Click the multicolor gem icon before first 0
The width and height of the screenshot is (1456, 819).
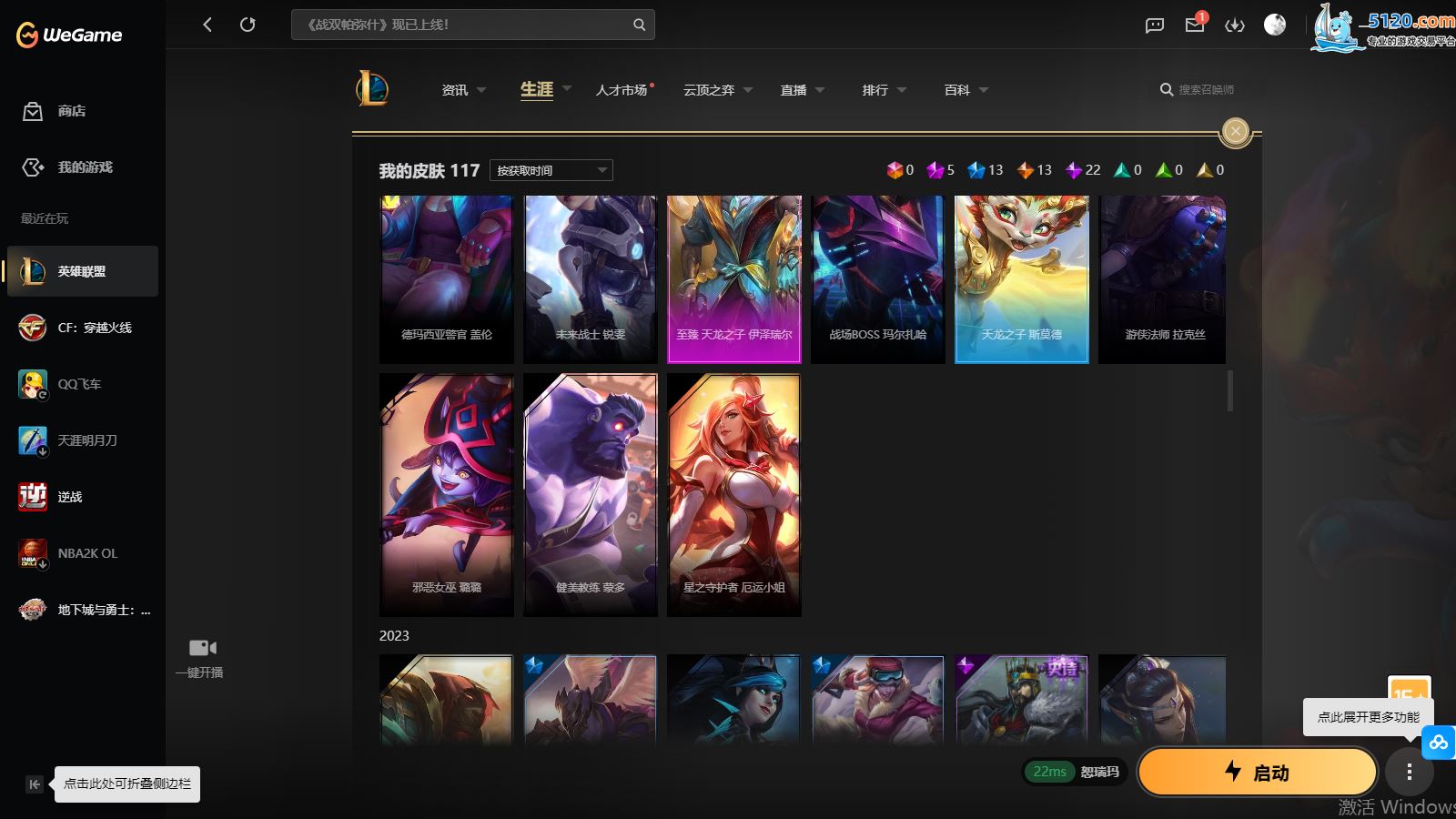tap(895, 170)
